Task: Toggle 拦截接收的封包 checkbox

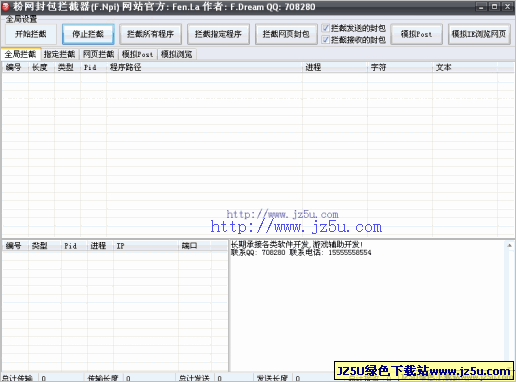Action: pos(326,40)
